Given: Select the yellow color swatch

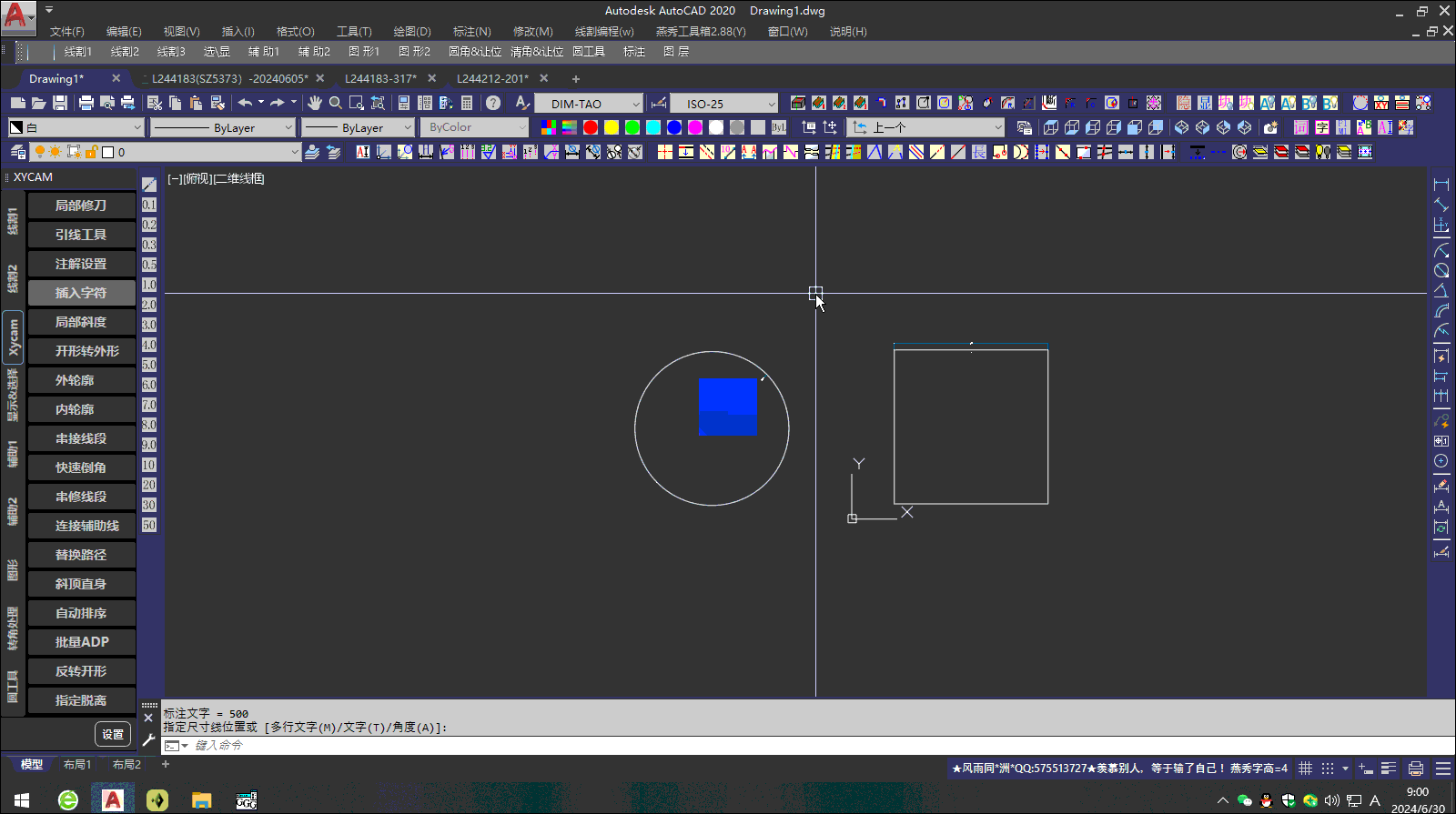Looking at the screenshot, I should point(612,127).
